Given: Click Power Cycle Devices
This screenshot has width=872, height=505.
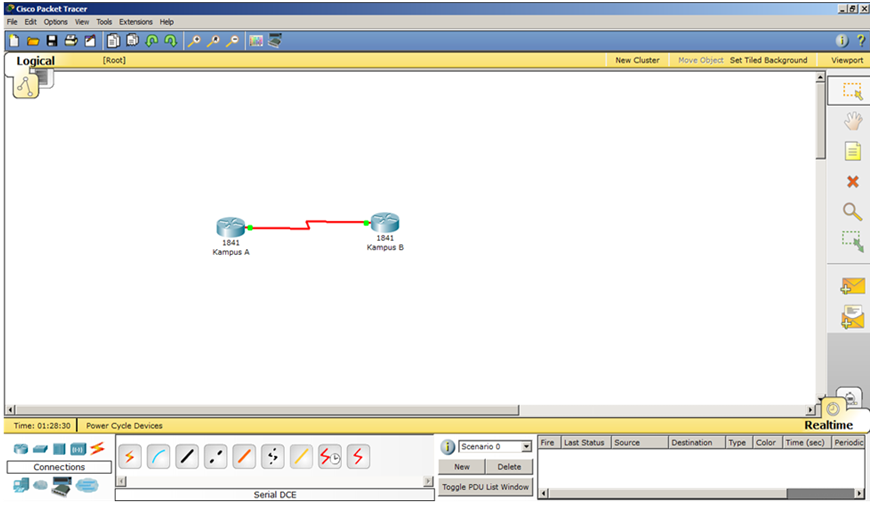Looking at the screenshot, I should click(x=124, y=425).
